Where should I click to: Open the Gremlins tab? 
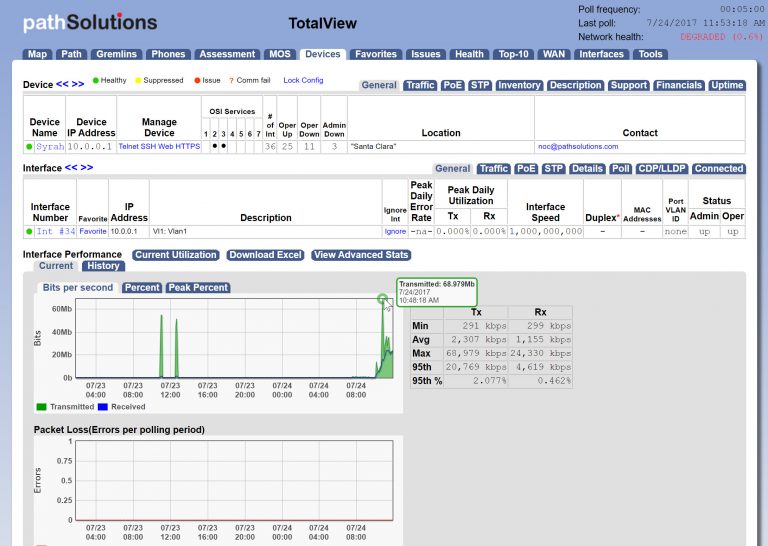pos(118,54)
